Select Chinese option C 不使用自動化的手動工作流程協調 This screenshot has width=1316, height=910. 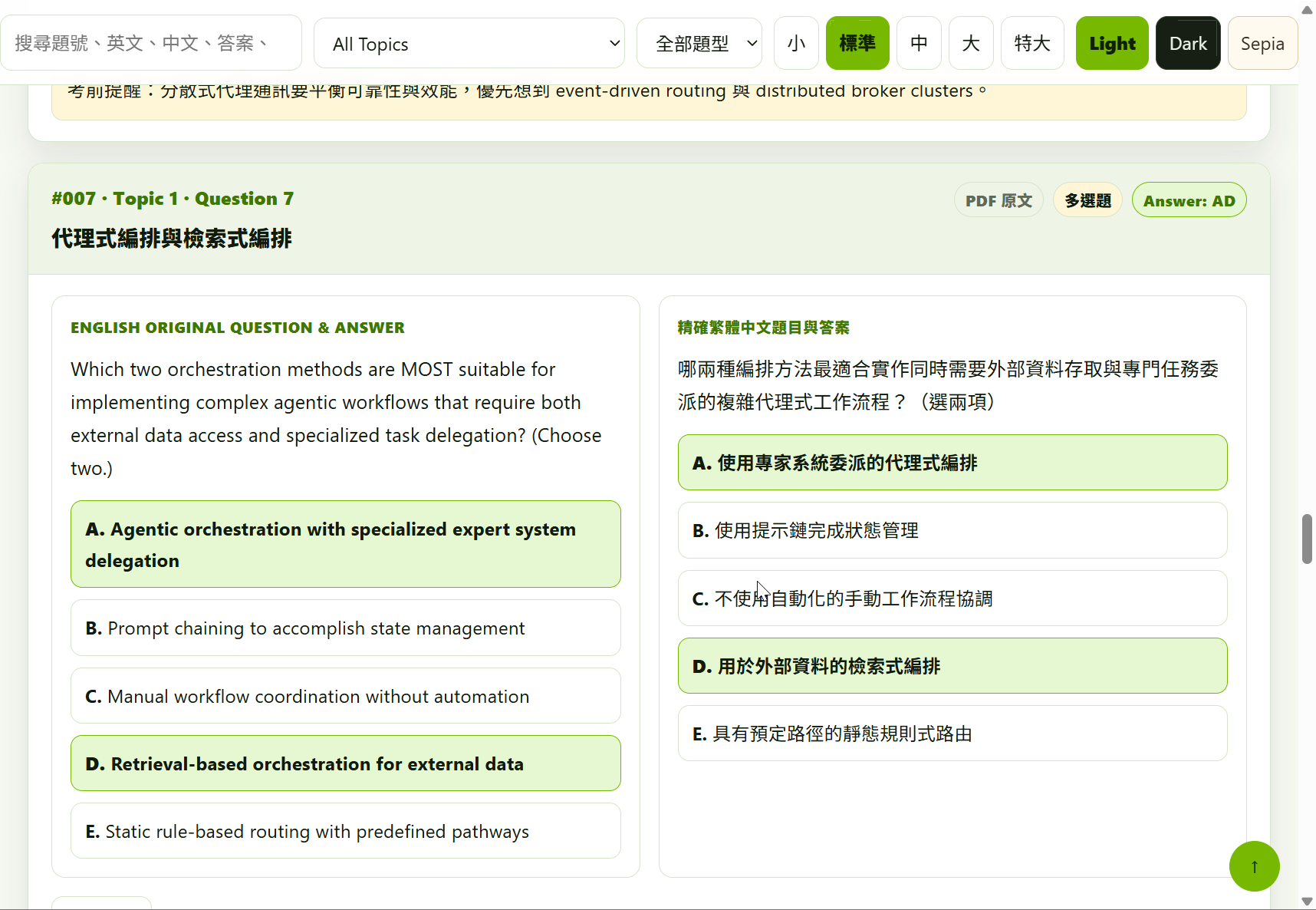click(x=952, y=598)
